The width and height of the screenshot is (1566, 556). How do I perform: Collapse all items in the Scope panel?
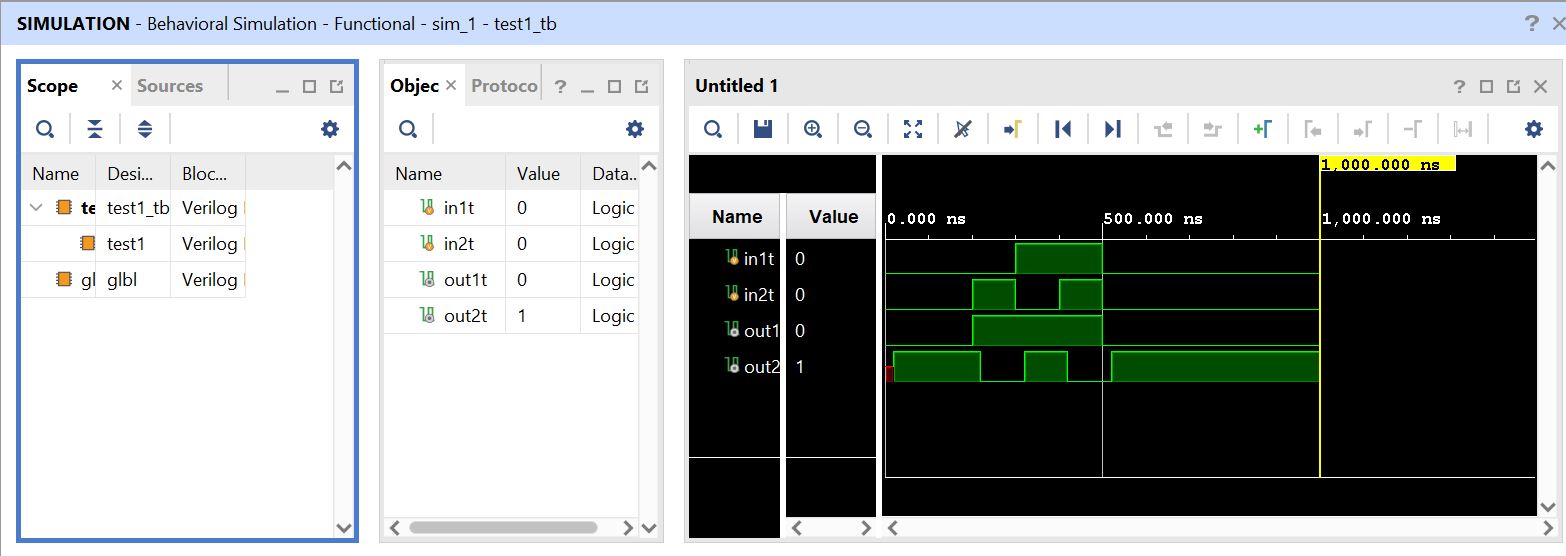click(94, 129)
